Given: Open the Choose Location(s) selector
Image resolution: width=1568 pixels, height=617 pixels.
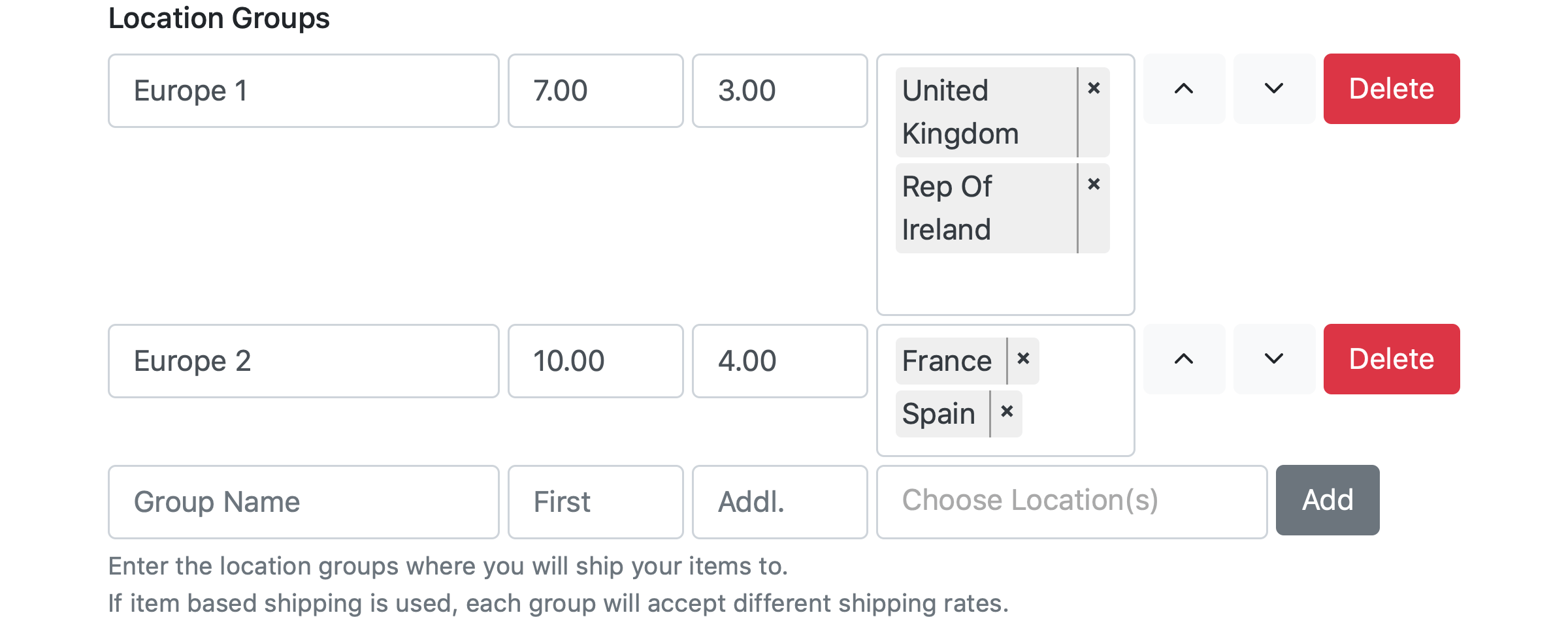Looking at the screenshot, I should [x=1071, y=501].
